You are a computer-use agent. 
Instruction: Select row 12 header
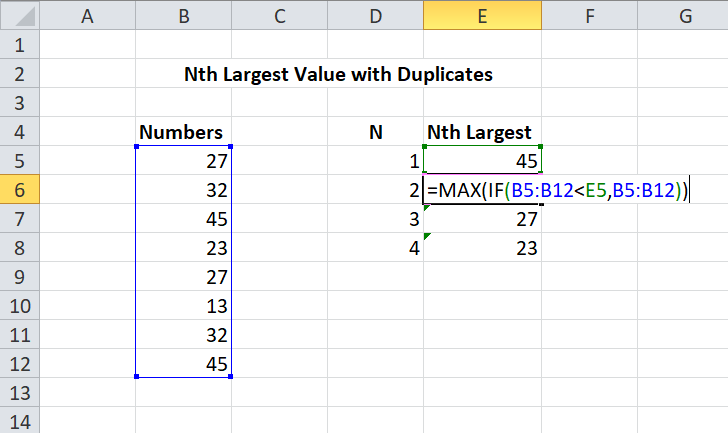click(x=20, y=363)
